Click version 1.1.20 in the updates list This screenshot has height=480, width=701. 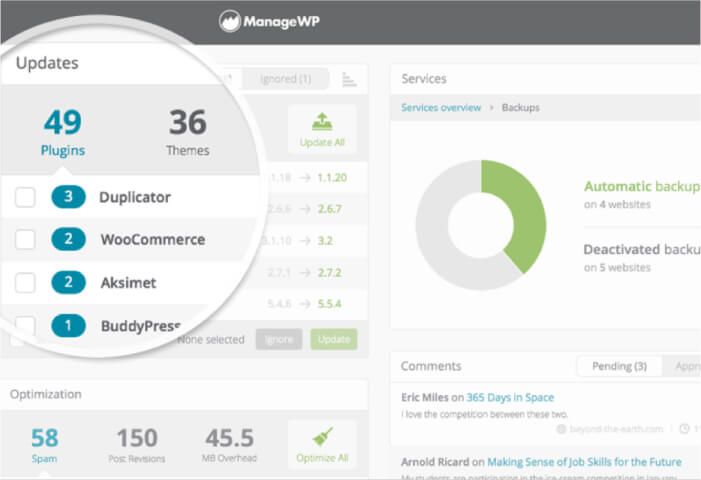click(x=332, y=177)
